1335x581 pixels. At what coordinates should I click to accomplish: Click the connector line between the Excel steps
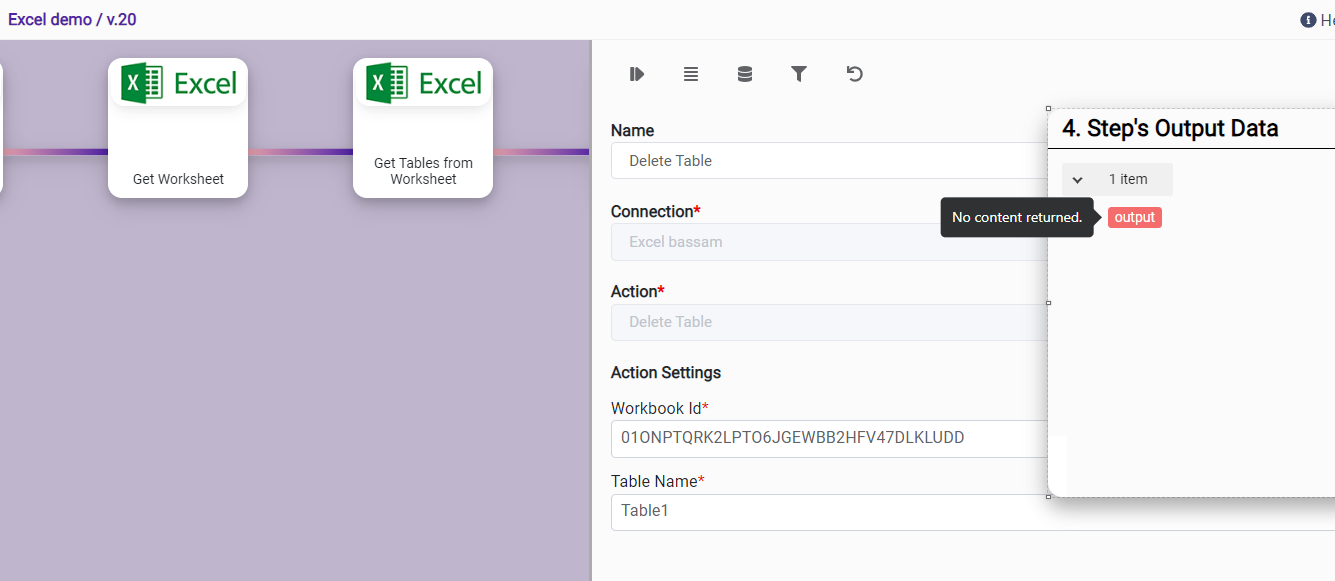pyautogui.click(x=300, y=152)
